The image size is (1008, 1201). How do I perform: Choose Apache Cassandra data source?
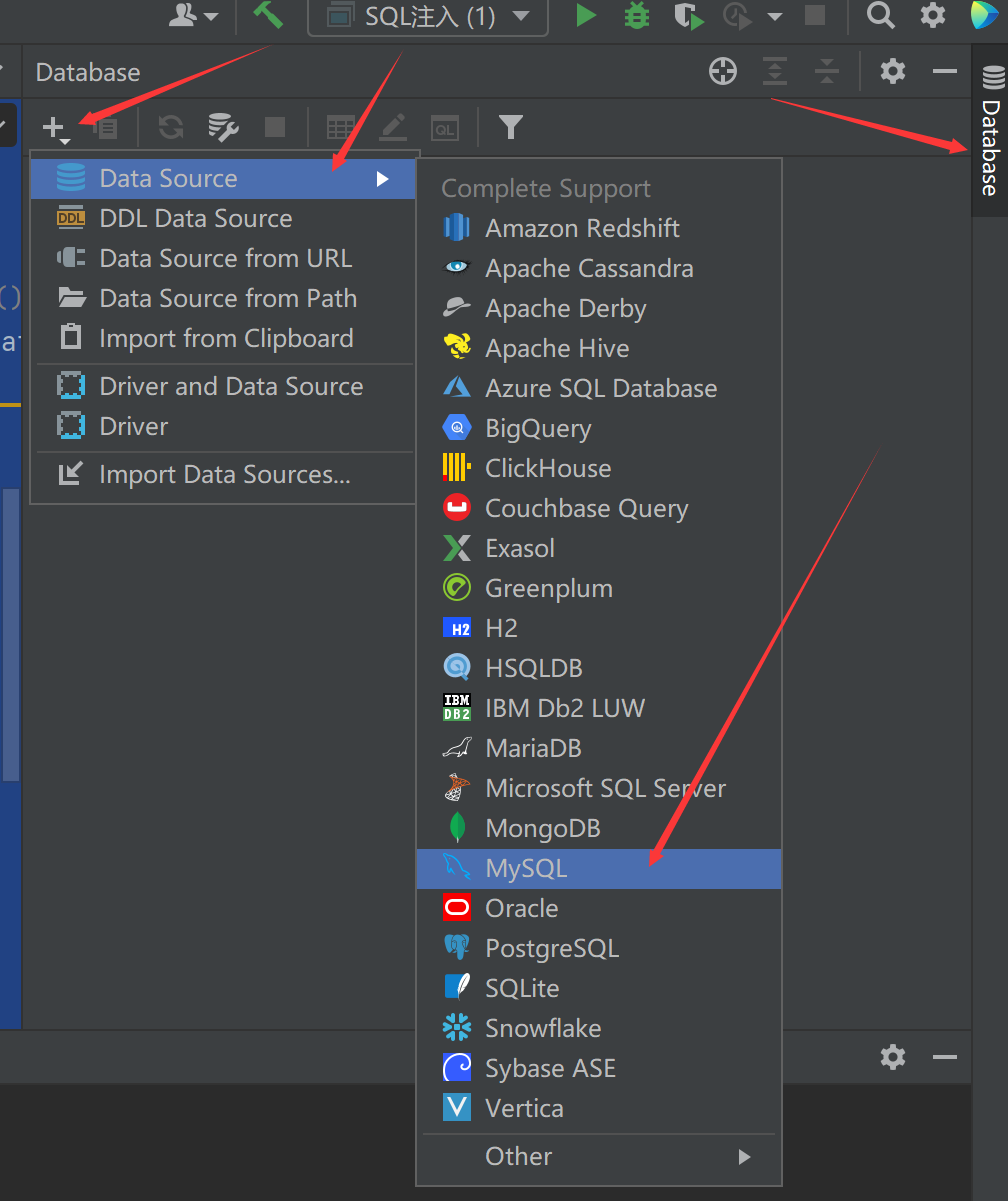point(599,269)
